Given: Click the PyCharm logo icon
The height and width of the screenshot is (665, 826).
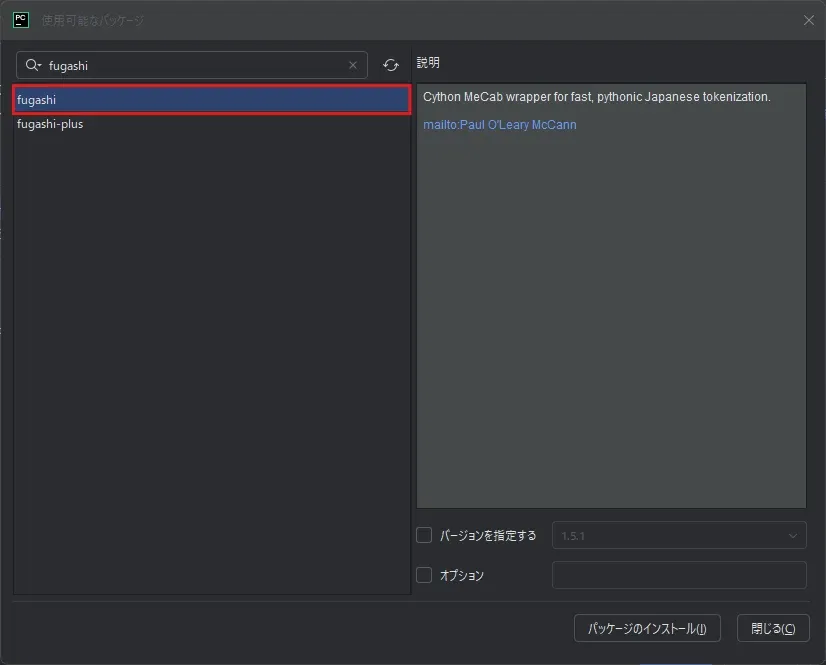Looking at the screenshot, I should coord(21,20).
